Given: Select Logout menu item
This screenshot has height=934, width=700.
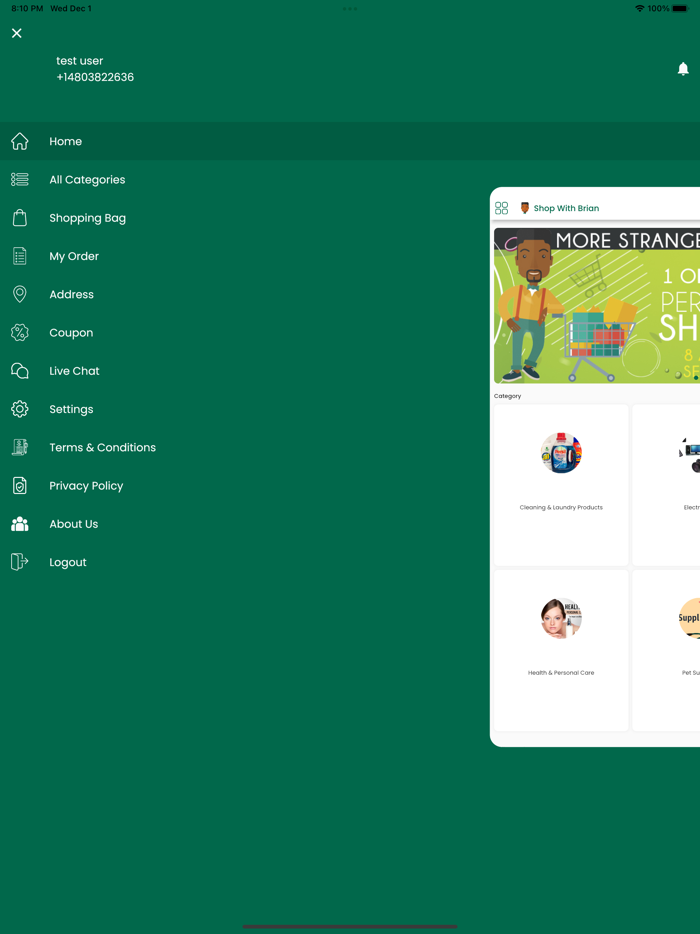Looking at the screenshot, I should point(68,562).
